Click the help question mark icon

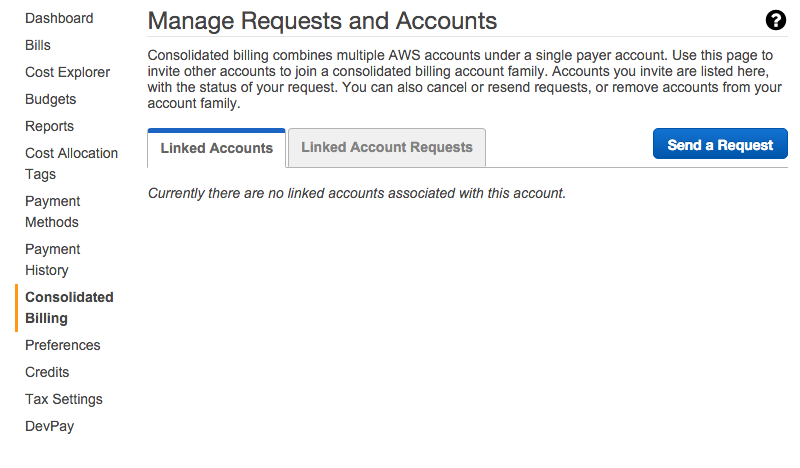tap(776, 20)
